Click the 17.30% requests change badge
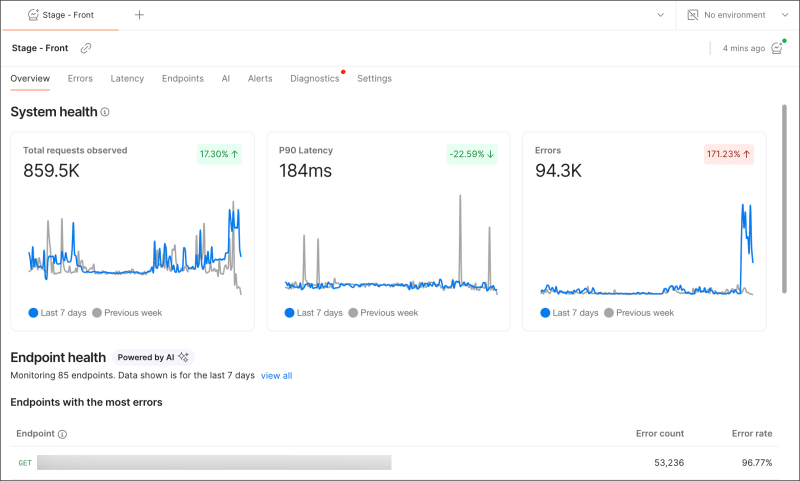800x481 pixels. point(219,154)
